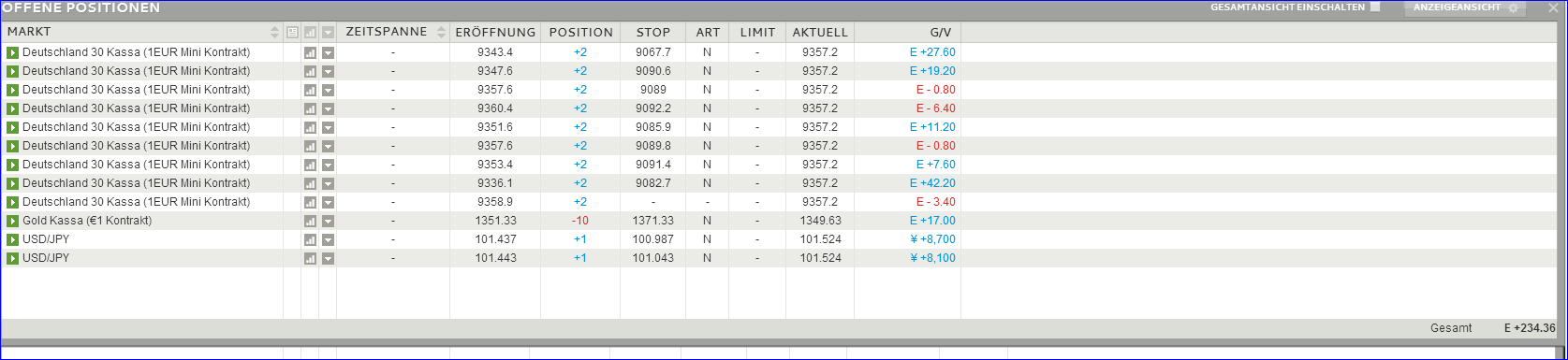Click green arrow icon of position opened at 9353.4
Image resolution: width=1568 pixels, height=360 pixels.
(x=13, y=165)
